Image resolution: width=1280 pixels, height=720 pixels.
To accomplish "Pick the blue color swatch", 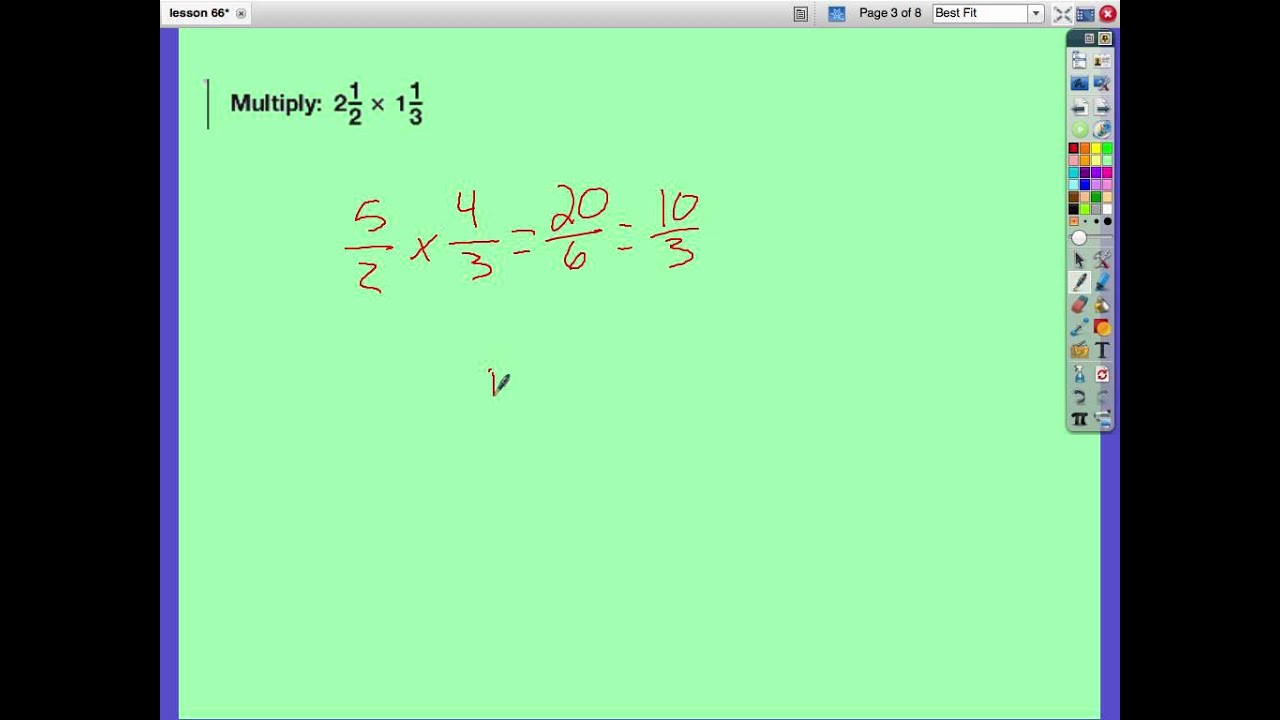I will coord(1085,184).
